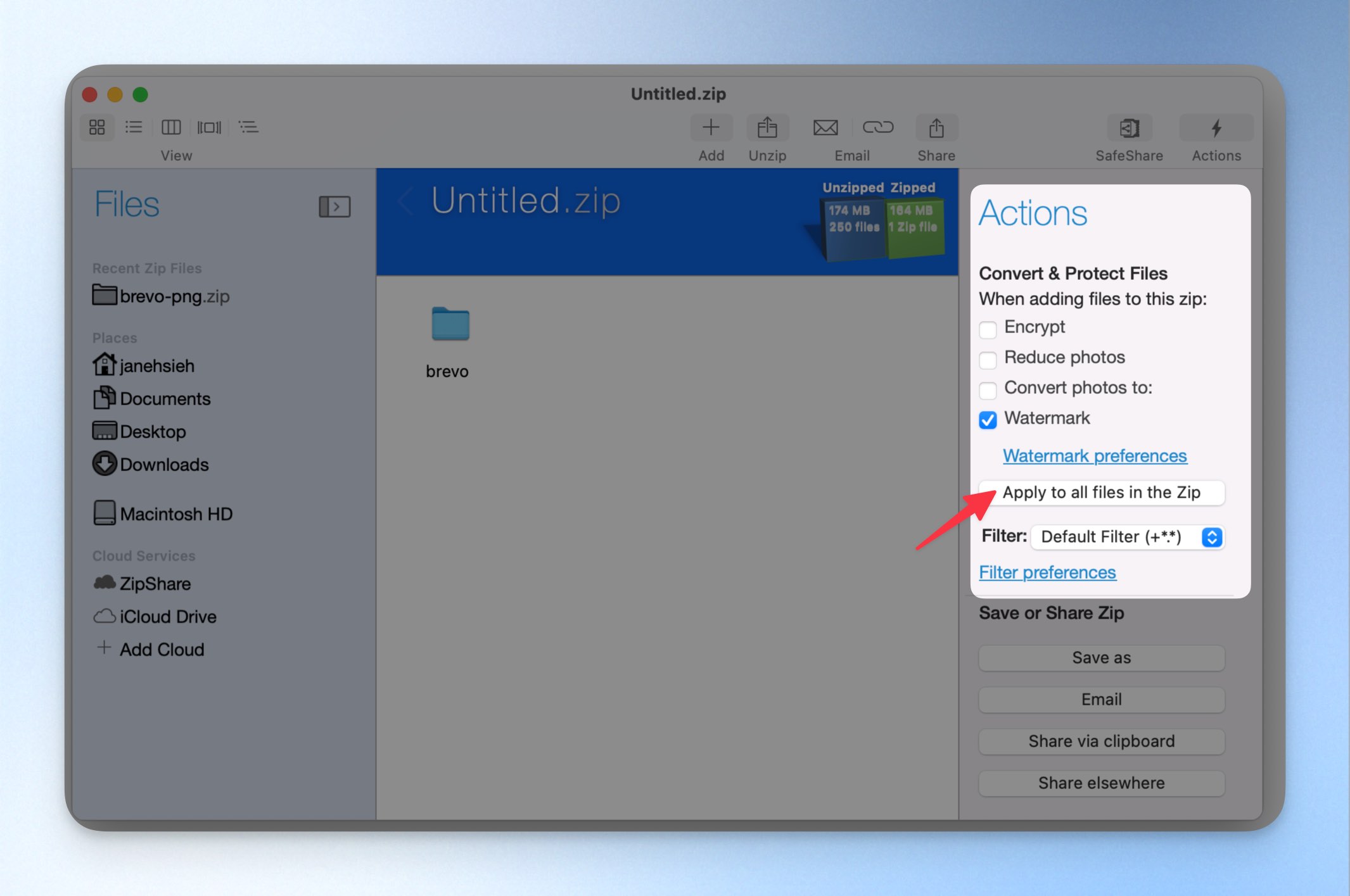
Task: Toggle the Actions lightning bolt icon
Action: click(x=1216, y=128)
